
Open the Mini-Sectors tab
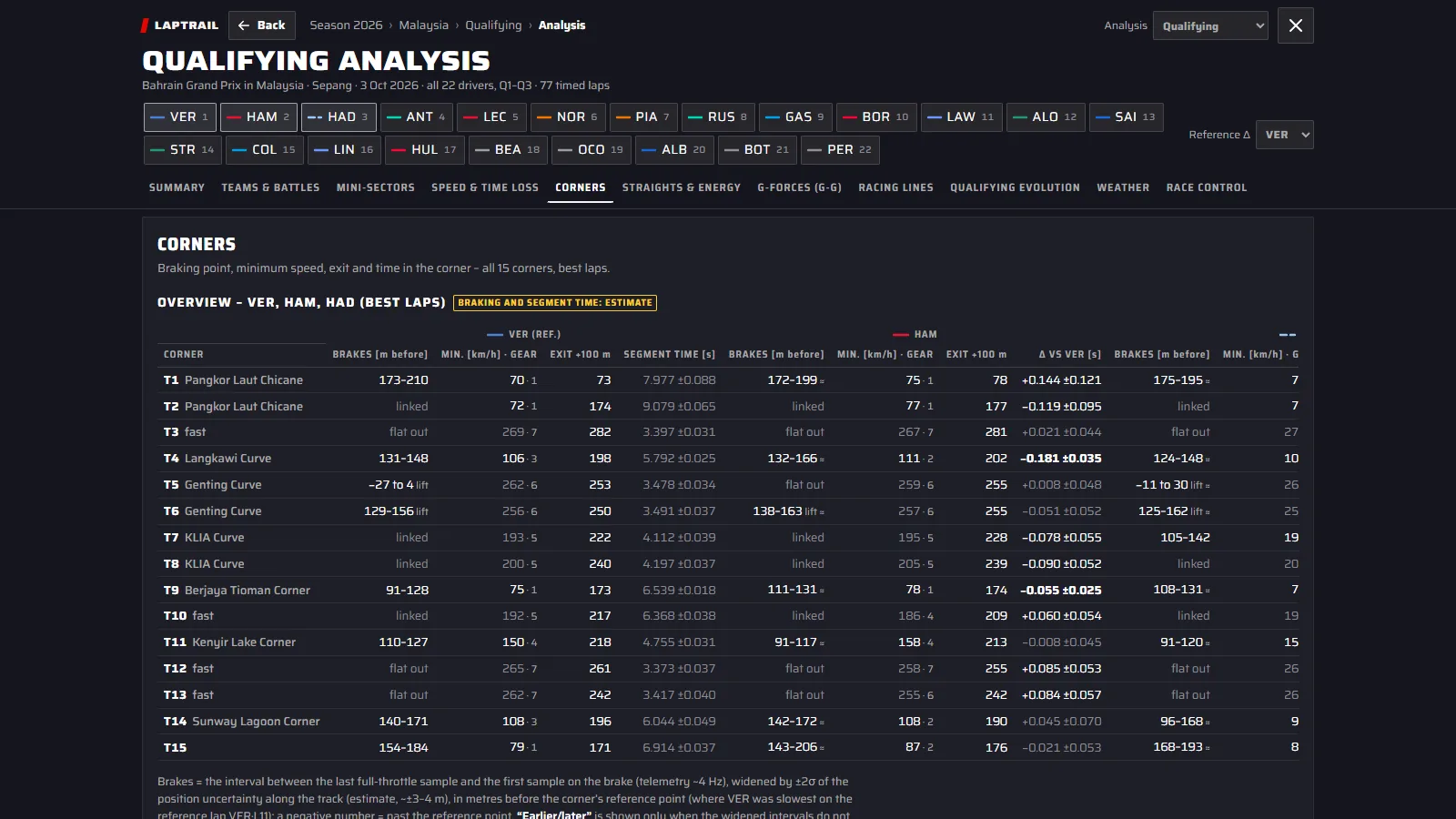click(376, 187)
